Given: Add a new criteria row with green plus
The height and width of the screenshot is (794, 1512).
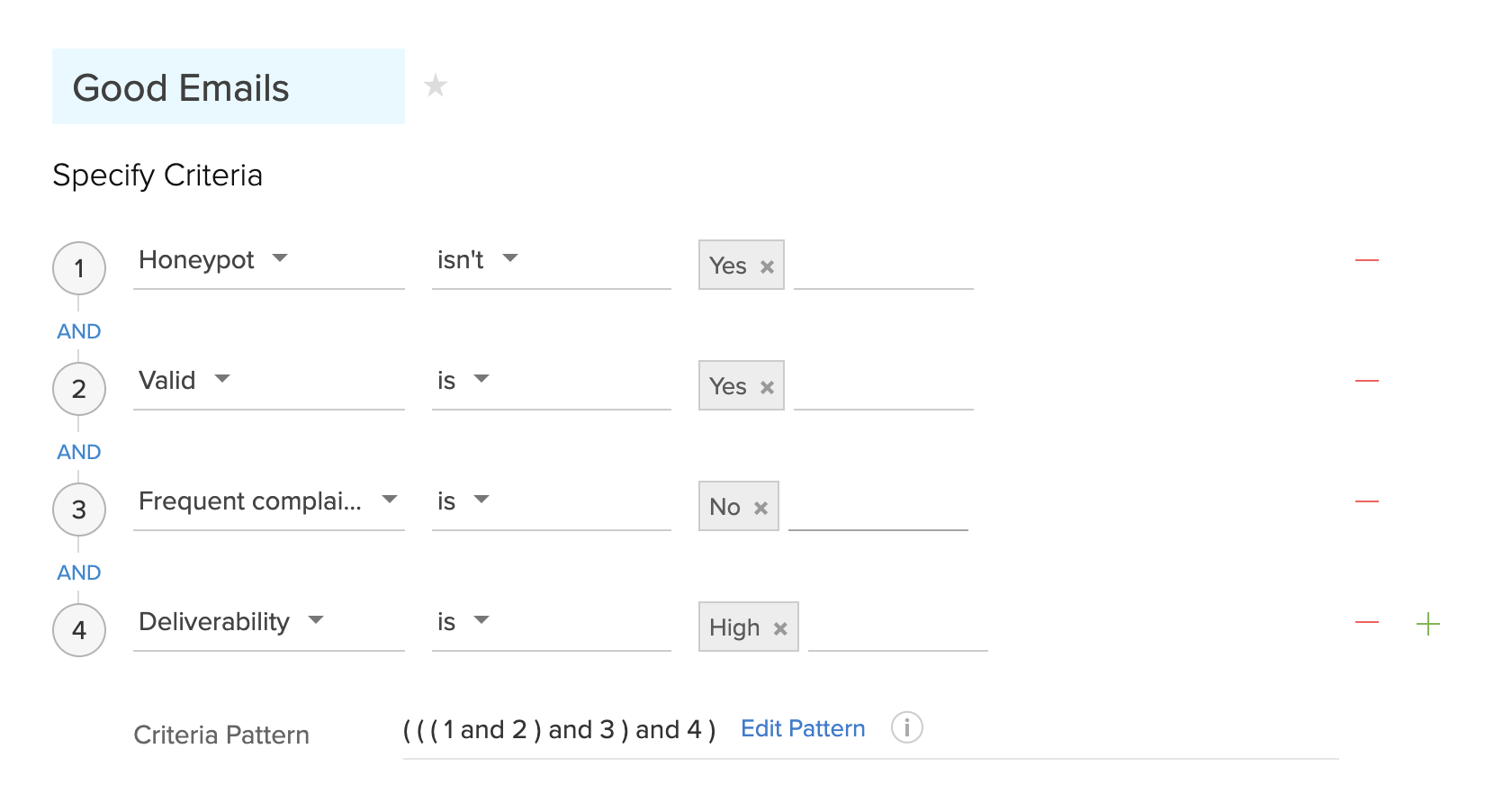Looking at the screenshot, I should coord(1427,624).
